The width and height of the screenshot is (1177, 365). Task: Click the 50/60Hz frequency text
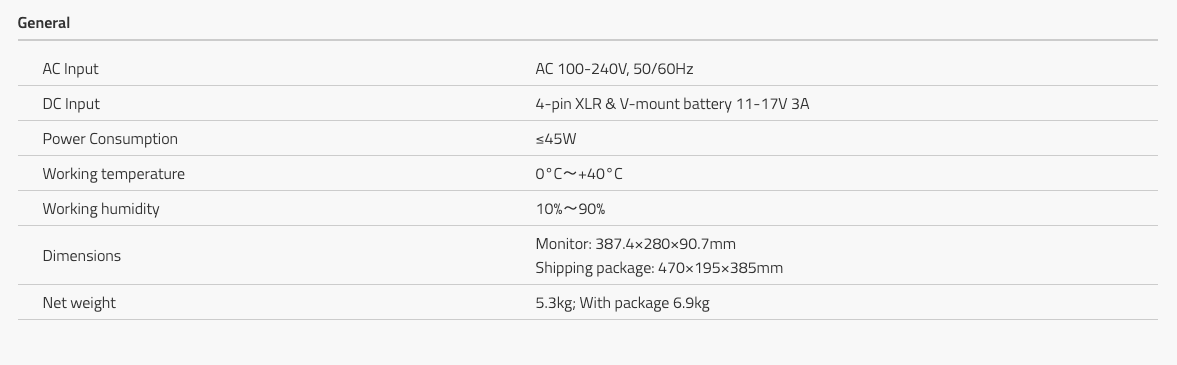point(663,69)
